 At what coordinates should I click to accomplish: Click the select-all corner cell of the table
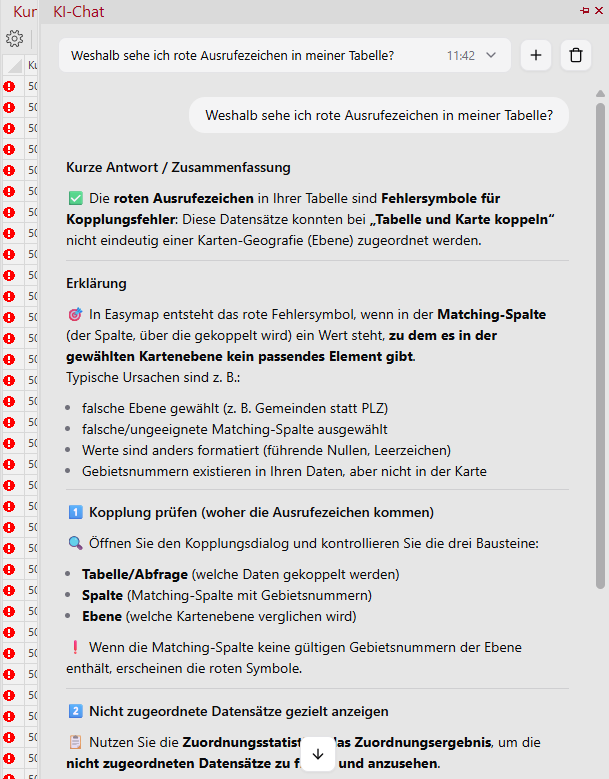13,65
